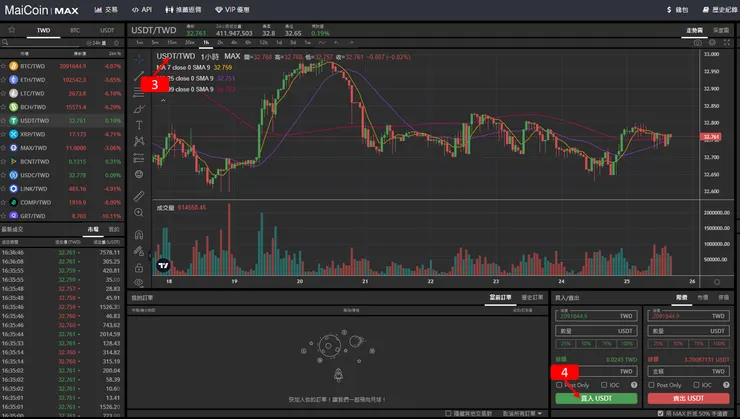
Task: Open the cancel all orders dropdown
Action: (522, 414)
